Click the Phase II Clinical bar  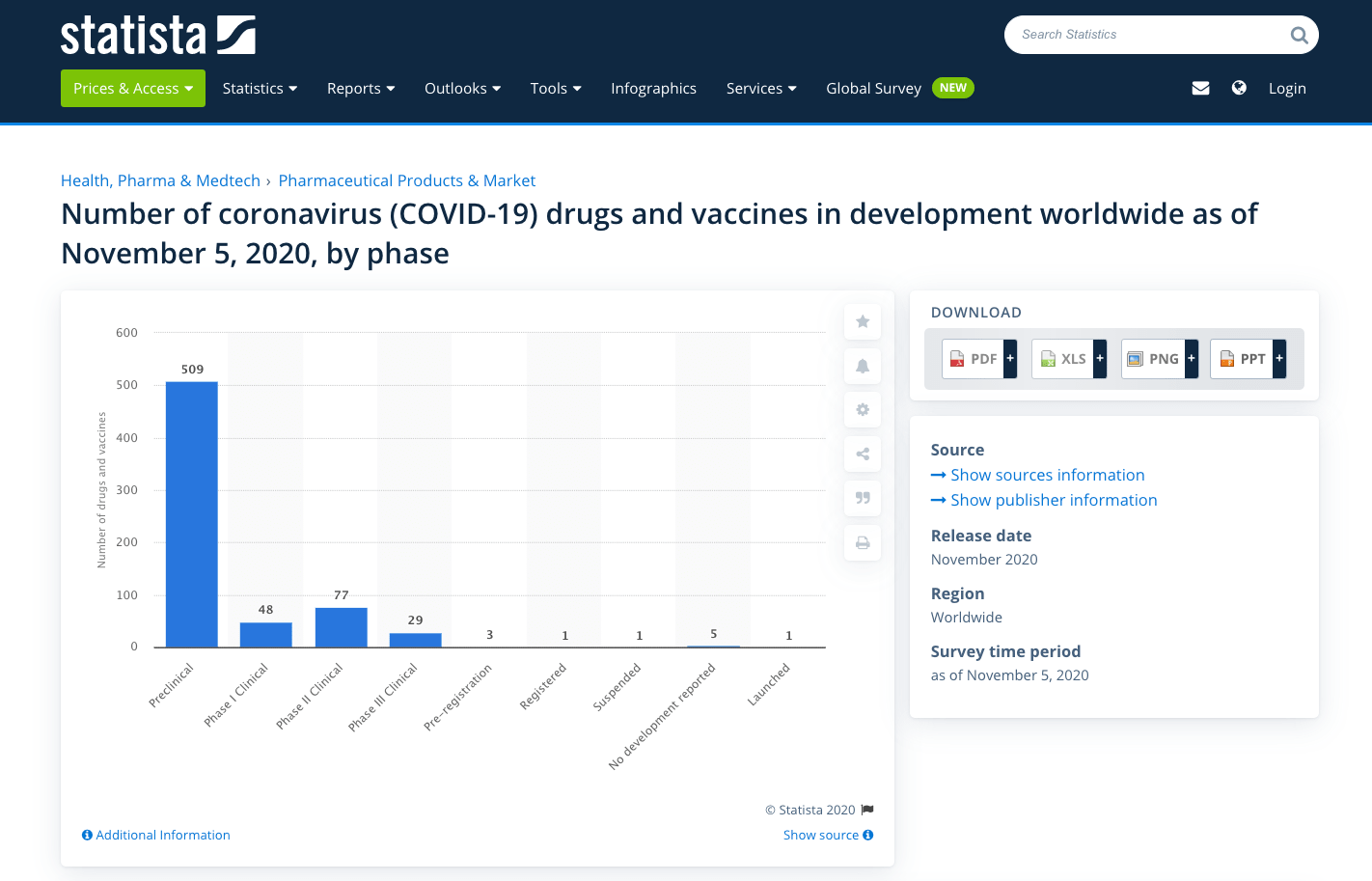click(x=342, y=627)
